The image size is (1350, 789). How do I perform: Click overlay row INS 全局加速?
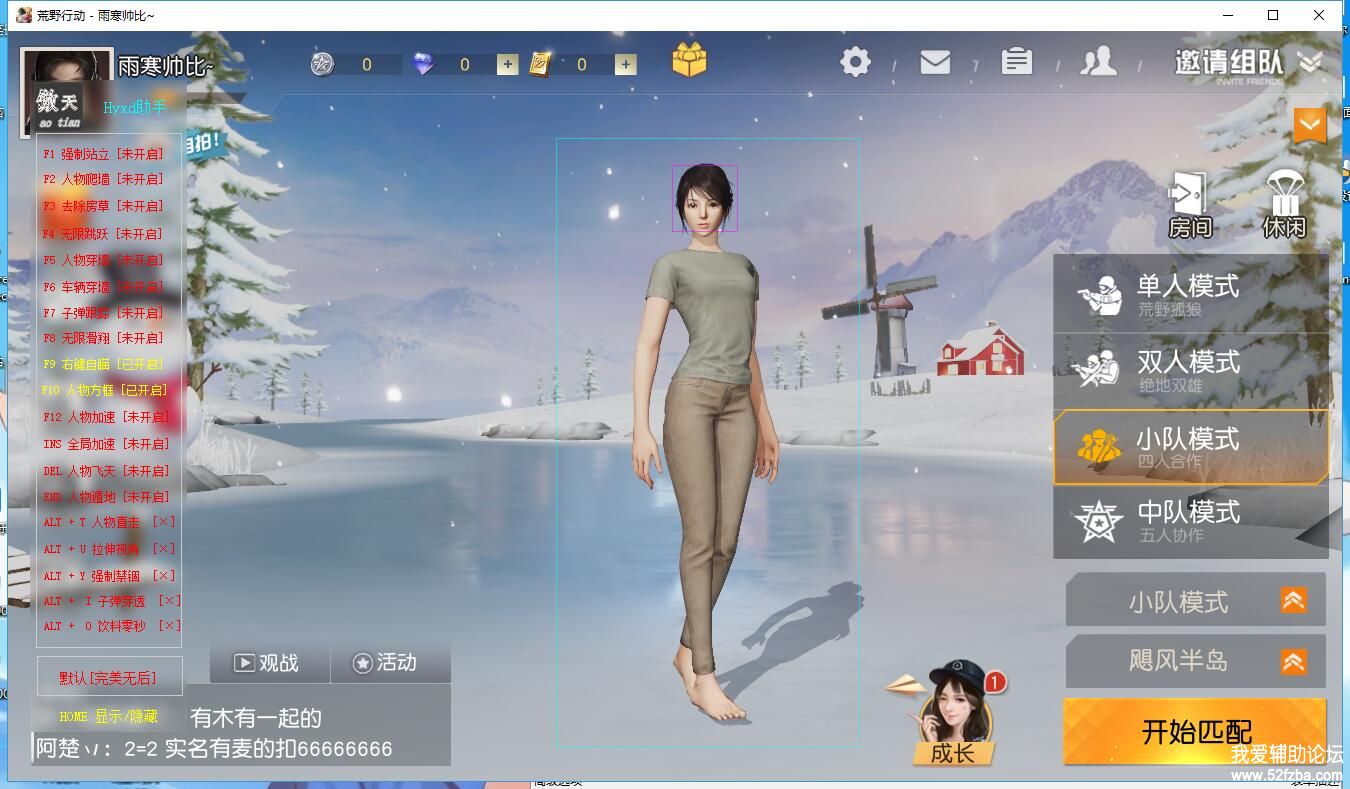(x=106, y=443)
